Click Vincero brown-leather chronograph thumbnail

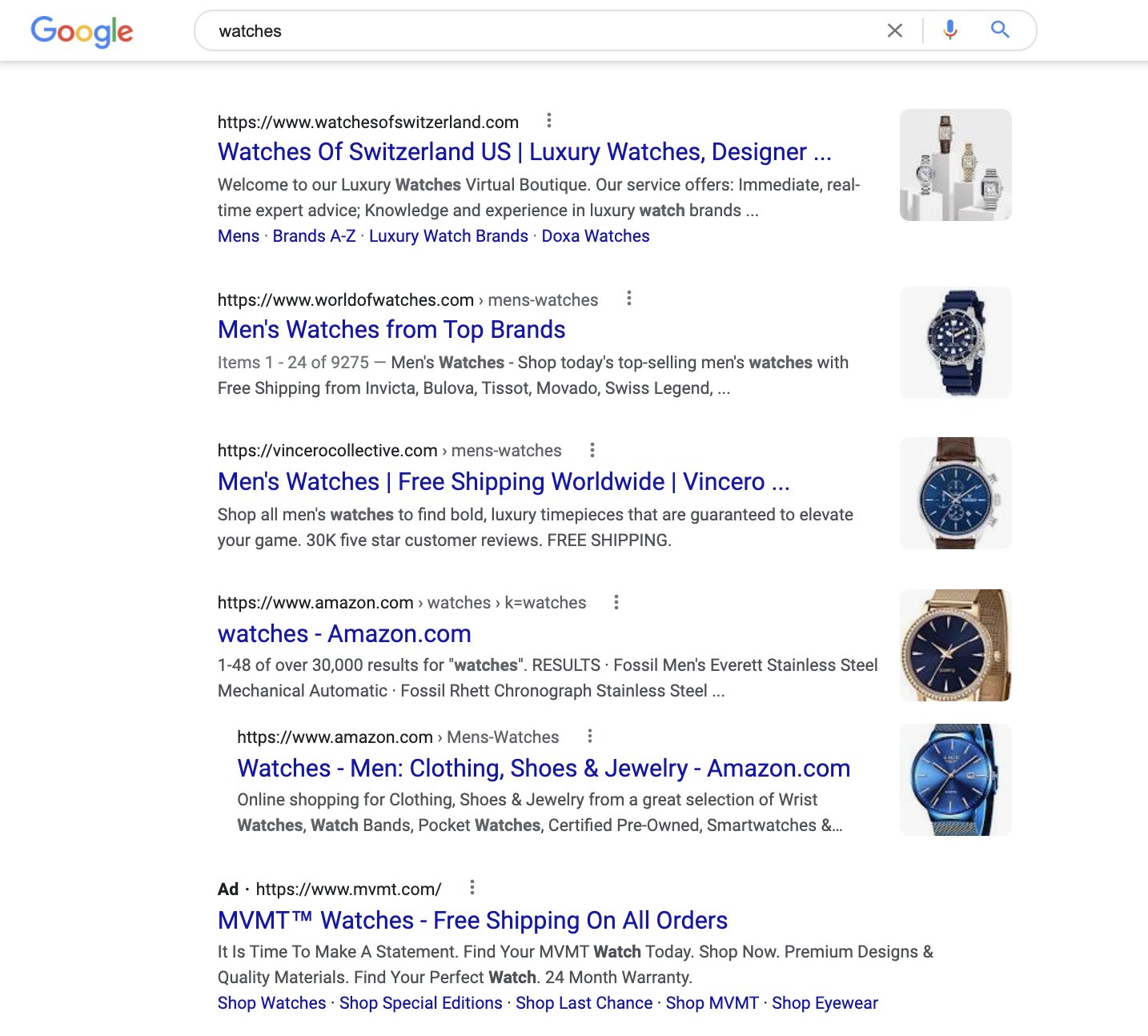coord(956,493)
